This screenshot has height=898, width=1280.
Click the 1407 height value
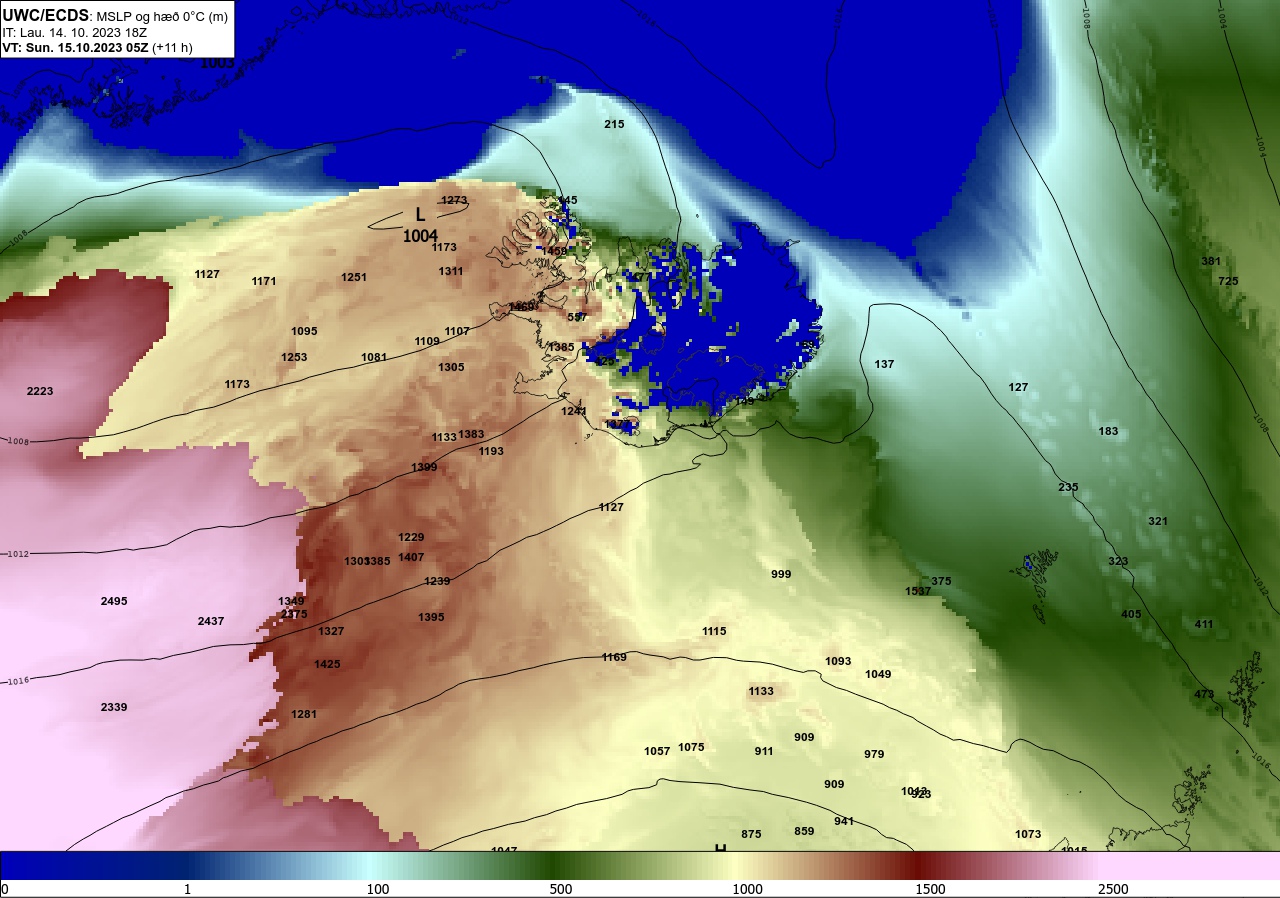click(x=411, y=557)
